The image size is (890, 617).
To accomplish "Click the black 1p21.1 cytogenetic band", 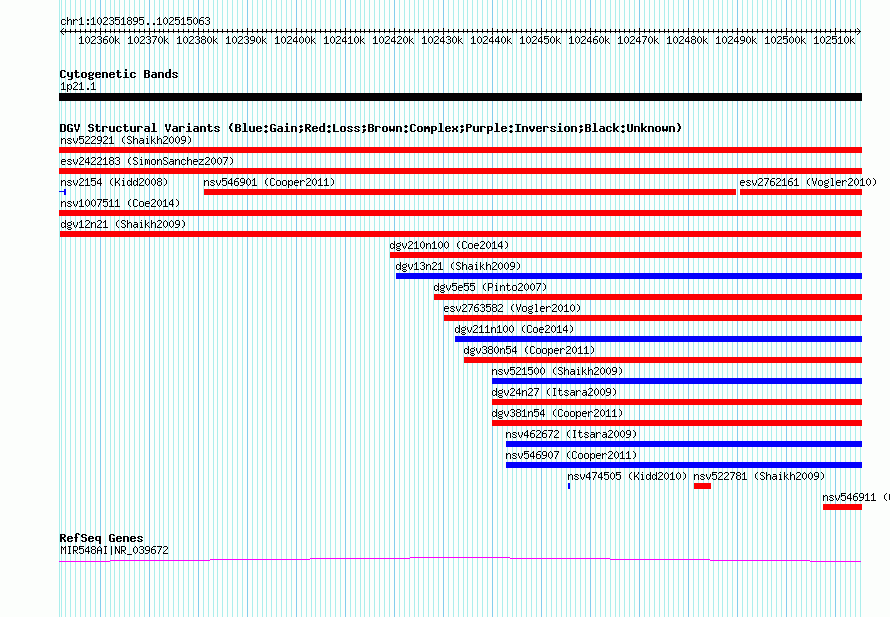I will pyautogui.click(x=460, y=97).
